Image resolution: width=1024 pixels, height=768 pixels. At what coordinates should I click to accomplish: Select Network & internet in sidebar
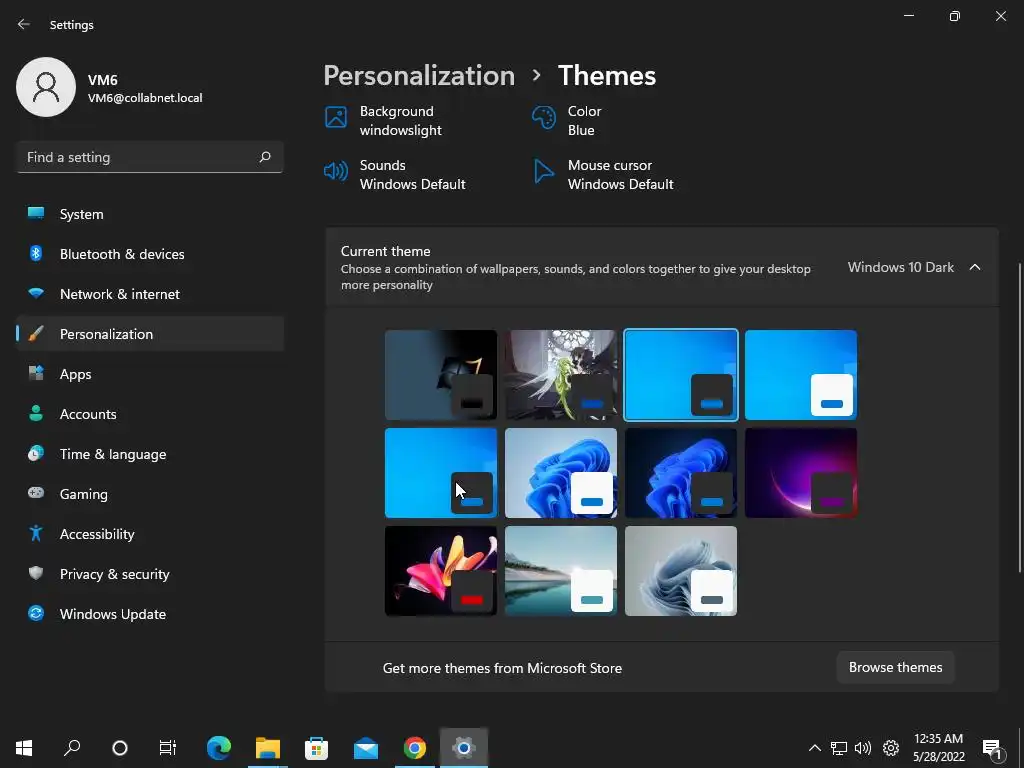pyautogui.click(x=150, y=294)
